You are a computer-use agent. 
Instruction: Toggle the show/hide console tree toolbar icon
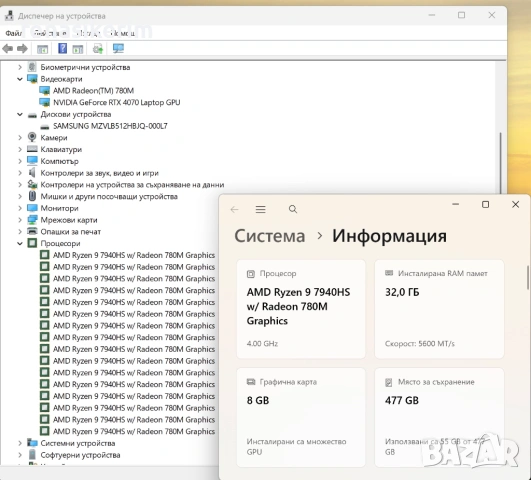pyautogui.click(x=42, y=49)
